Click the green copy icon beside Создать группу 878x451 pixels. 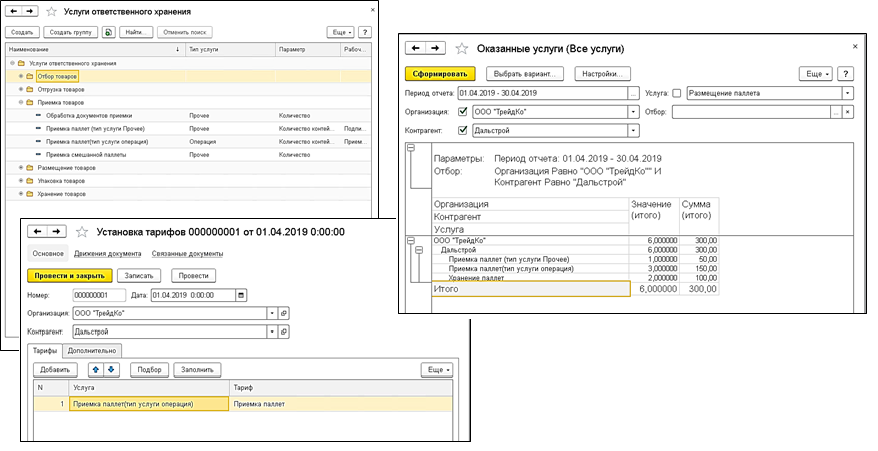point(109,32)
